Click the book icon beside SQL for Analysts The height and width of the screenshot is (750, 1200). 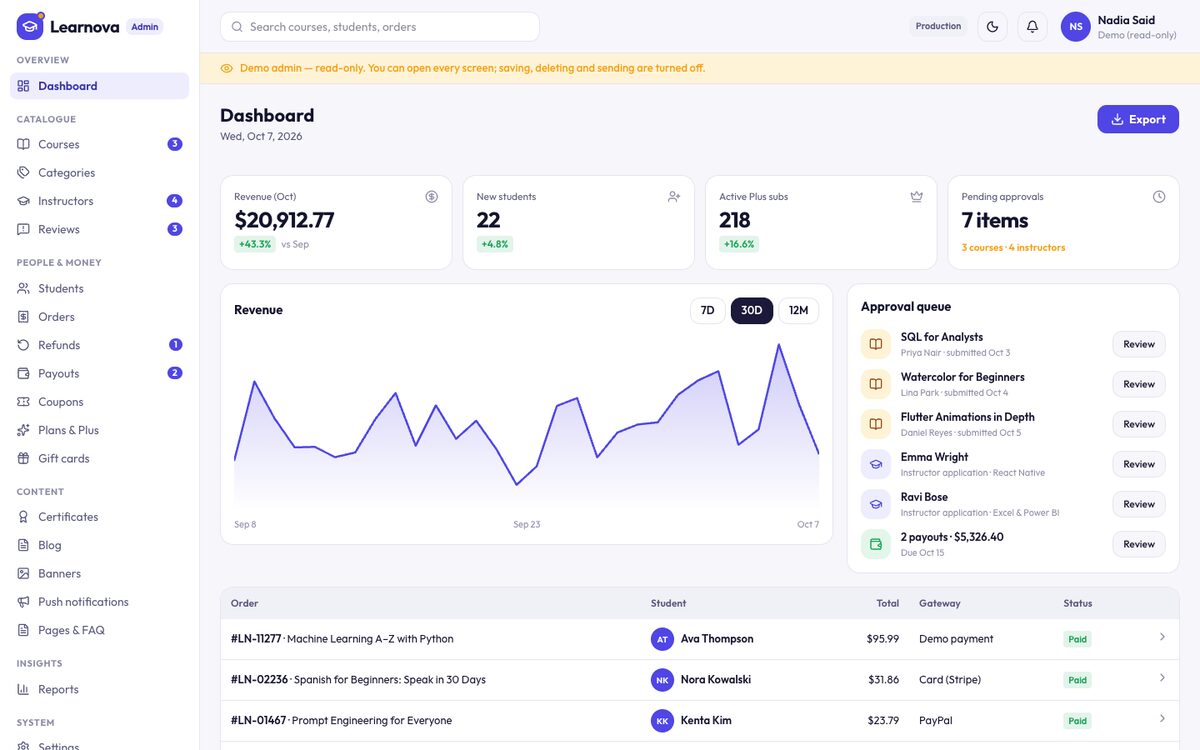876,344
